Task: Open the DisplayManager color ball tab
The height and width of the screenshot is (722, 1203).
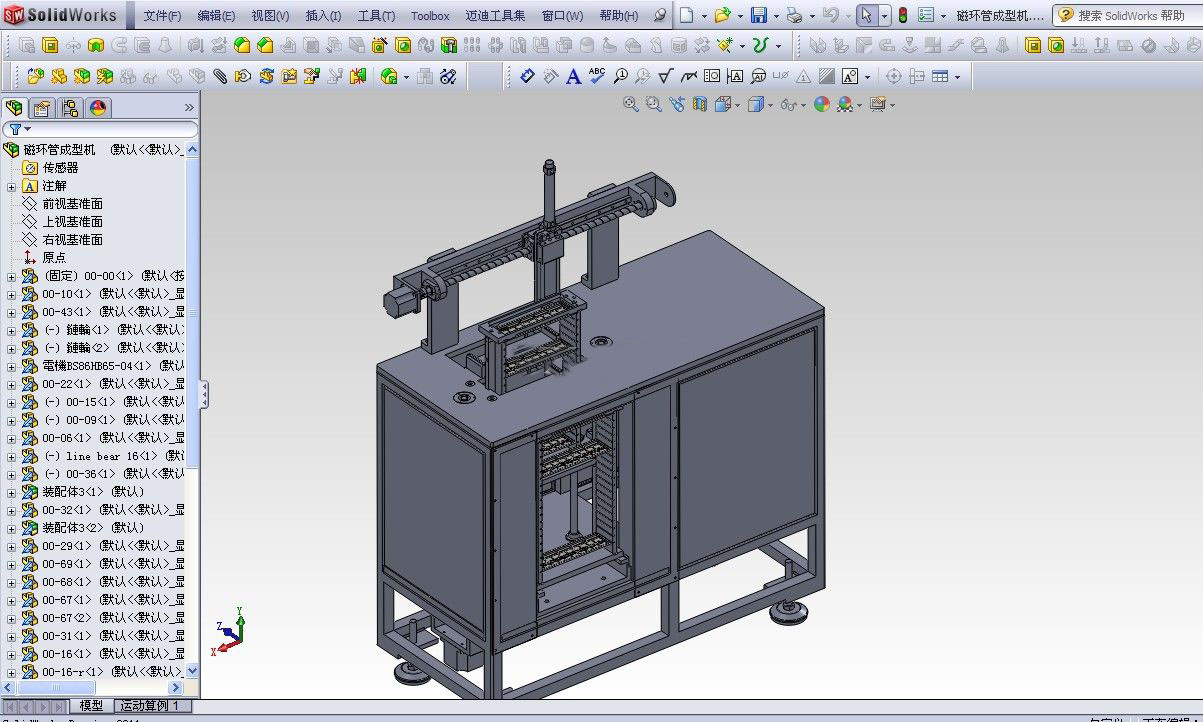Action: click(97, 108)
